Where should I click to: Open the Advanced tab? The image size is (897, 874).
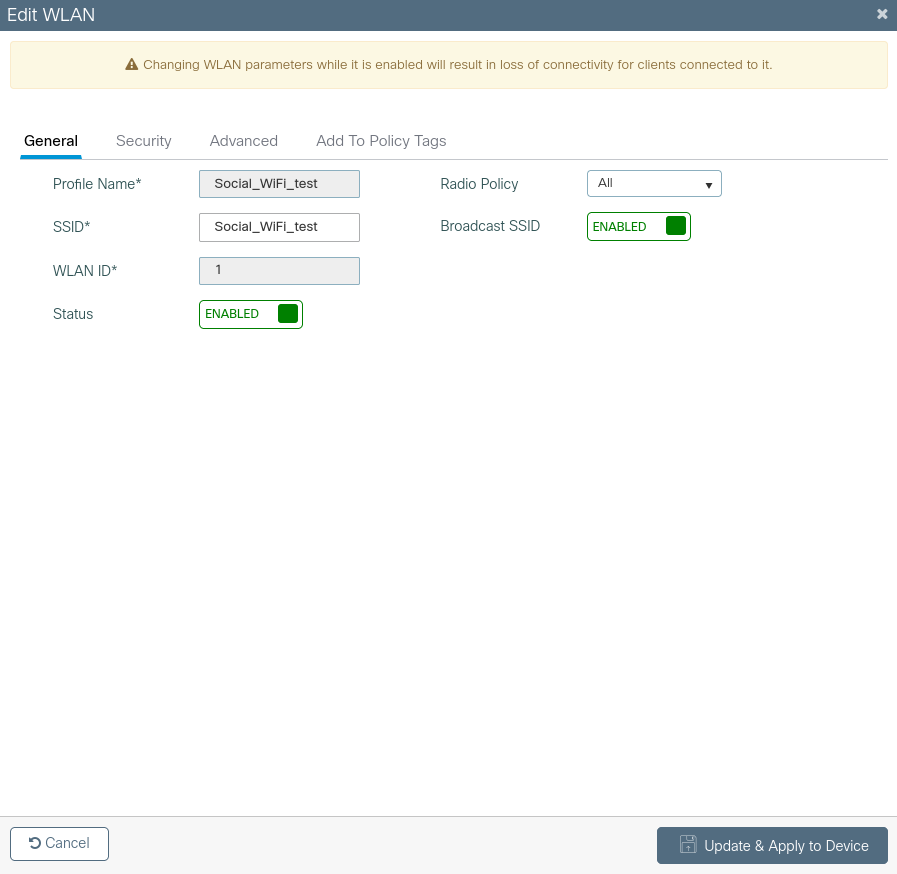click(x=244, y=141)
